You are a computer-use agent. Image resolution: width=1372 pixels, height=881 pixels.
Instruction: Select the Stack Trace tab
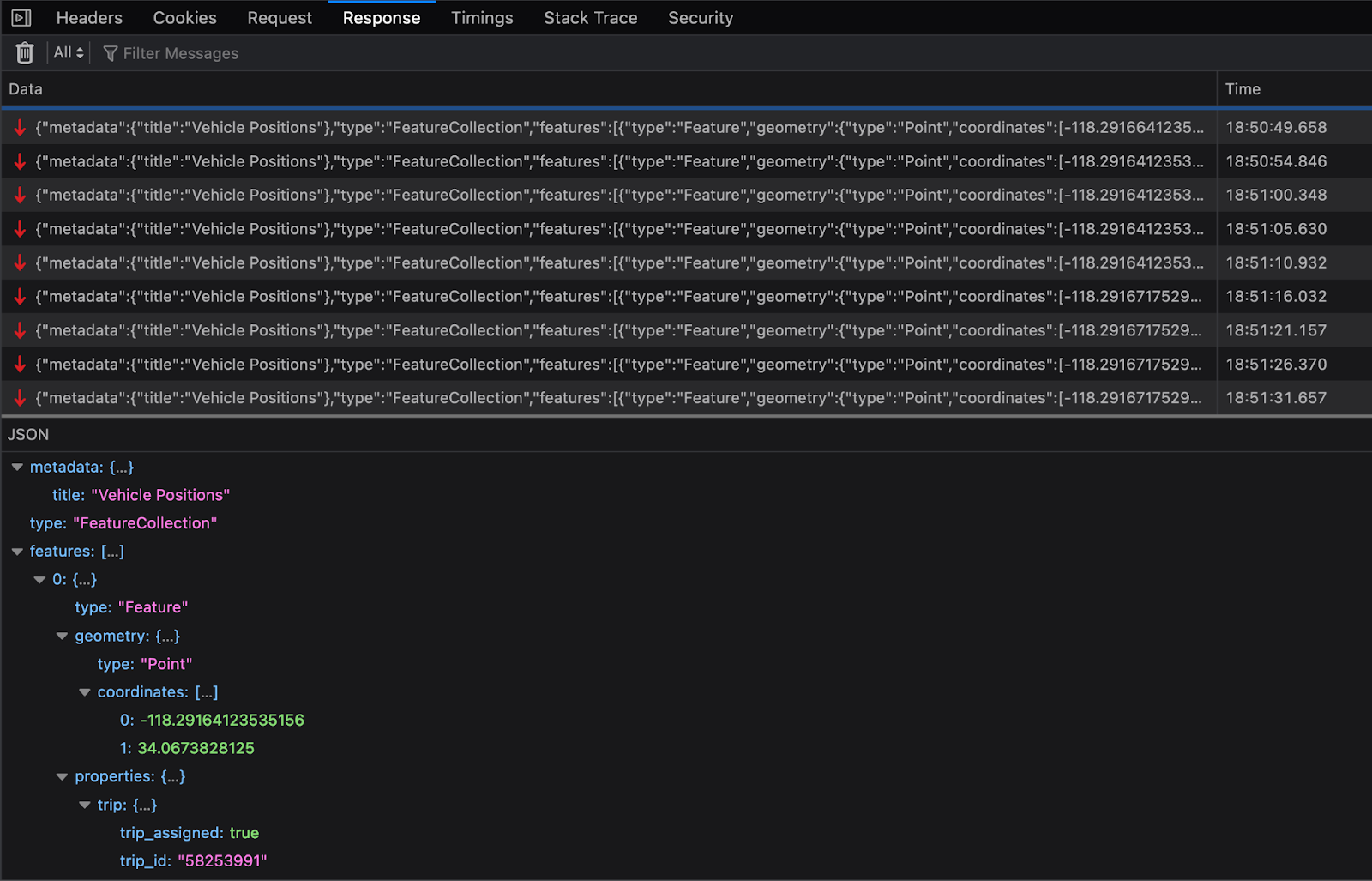[590, 17]
